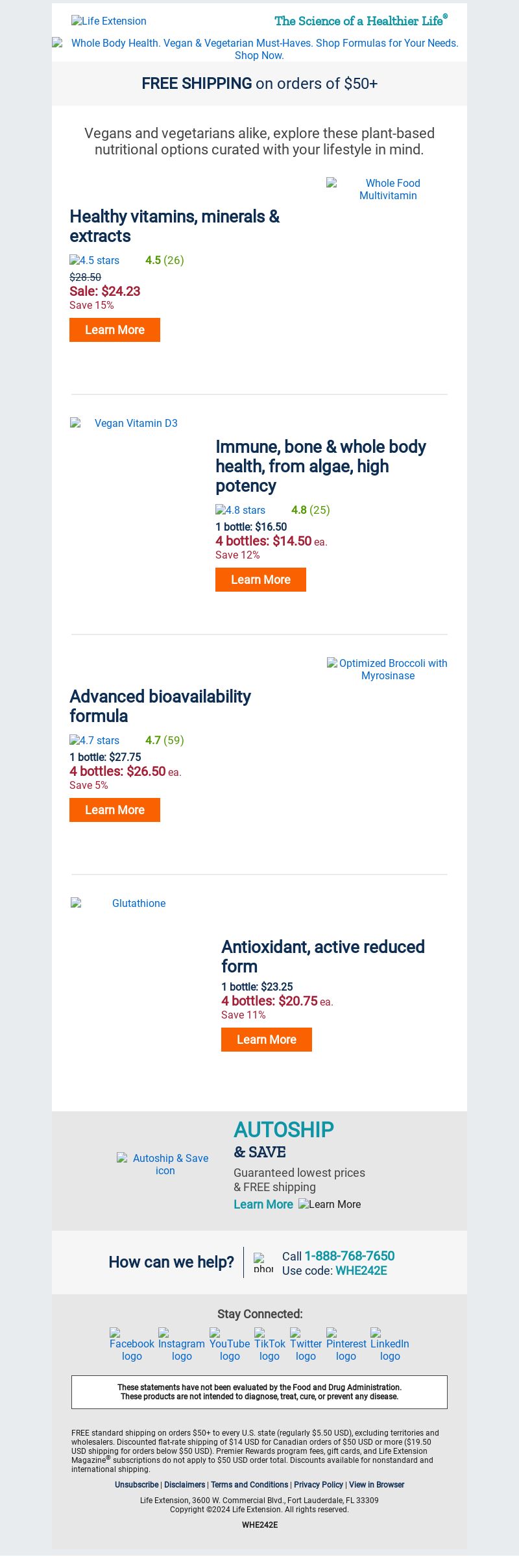Open the YouTube logo link
Screen dimensions: 519x1568
230,1345
